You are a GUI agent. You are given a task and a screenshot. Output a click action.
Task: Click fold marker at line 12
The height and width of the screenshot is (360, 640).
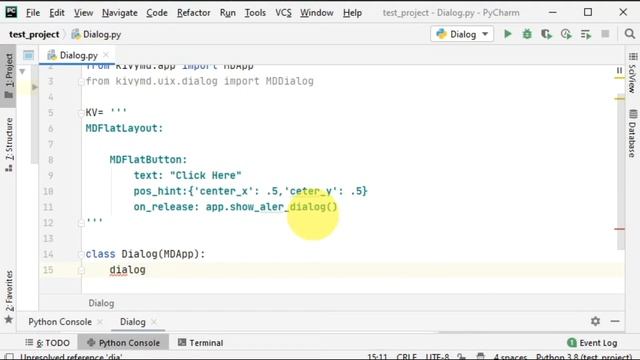[x=81, y=223]
